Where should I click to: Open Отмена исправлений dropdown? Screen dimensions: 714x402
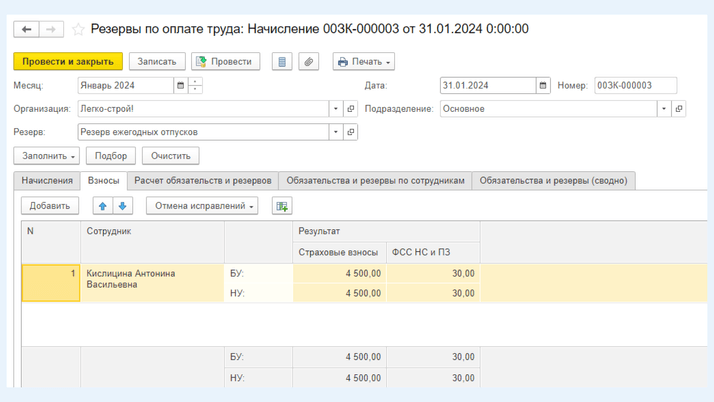click(202, 206)
